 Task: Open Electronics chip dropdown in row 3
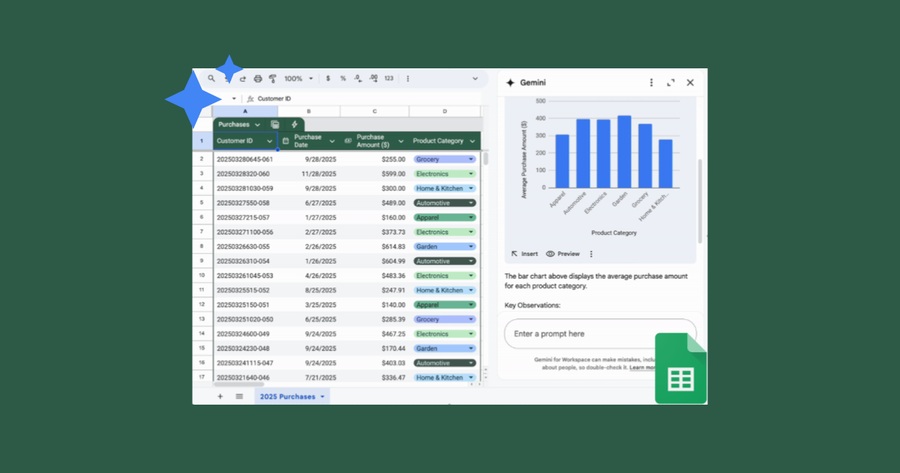pyautogui.click(x=471, y=174)
